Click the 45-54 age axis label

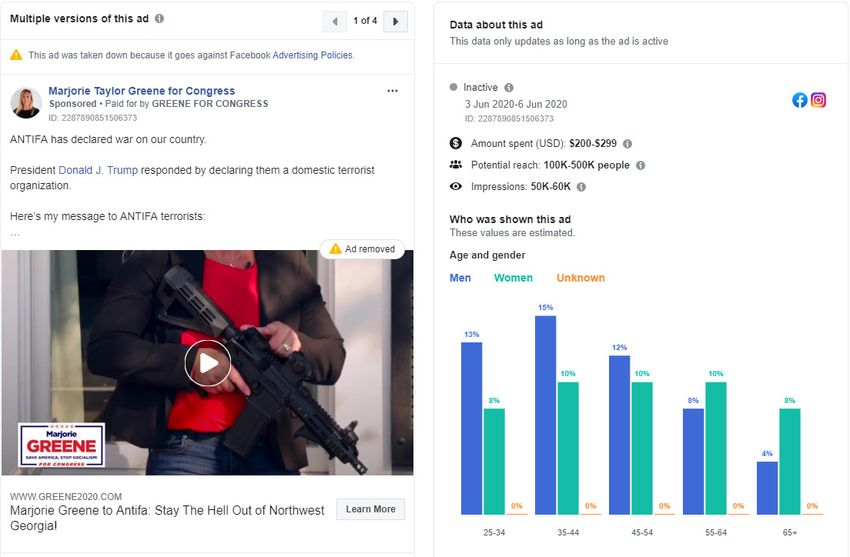point(642,533)
